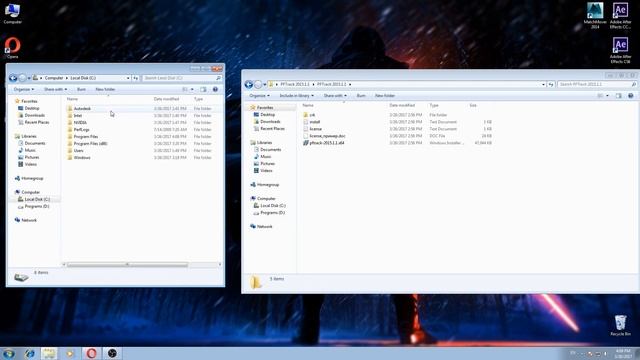The width and height of the screenshot is (640, 360).
Task: Open the Intel folder in Local Disk window
Action: pos(78,116)
